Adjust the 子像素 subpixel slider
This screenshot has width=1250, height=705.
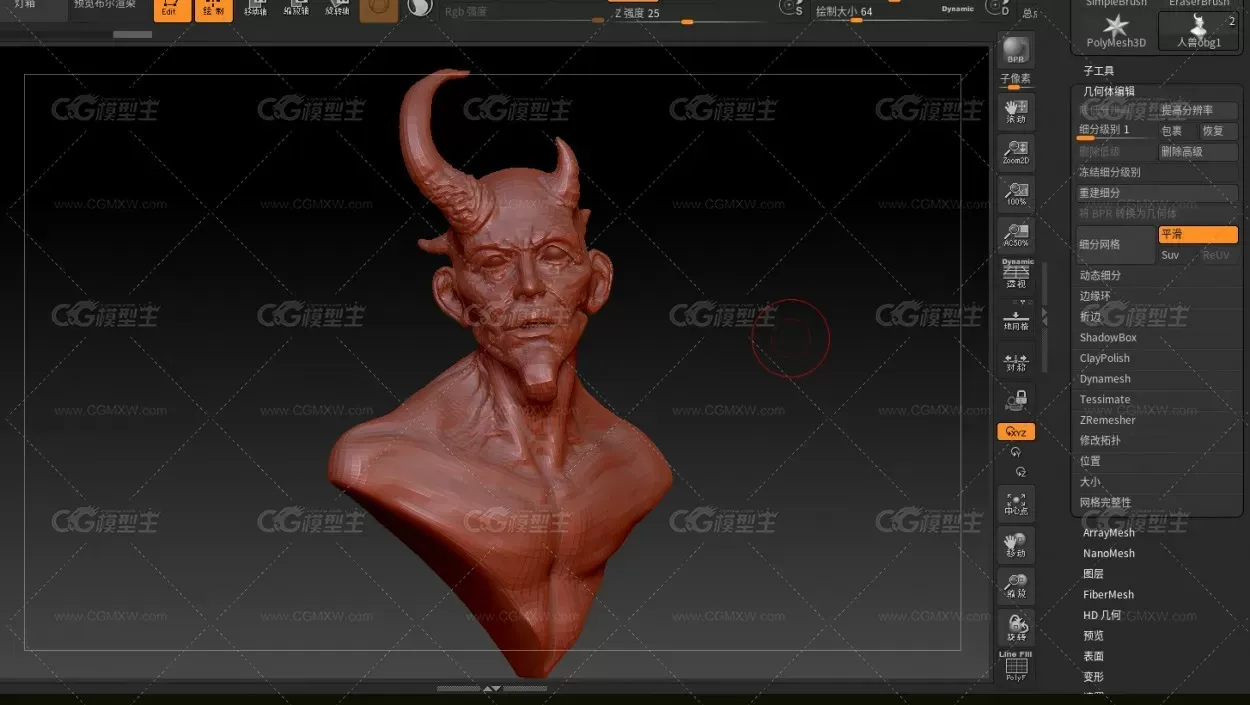(x=1015, y=80)
